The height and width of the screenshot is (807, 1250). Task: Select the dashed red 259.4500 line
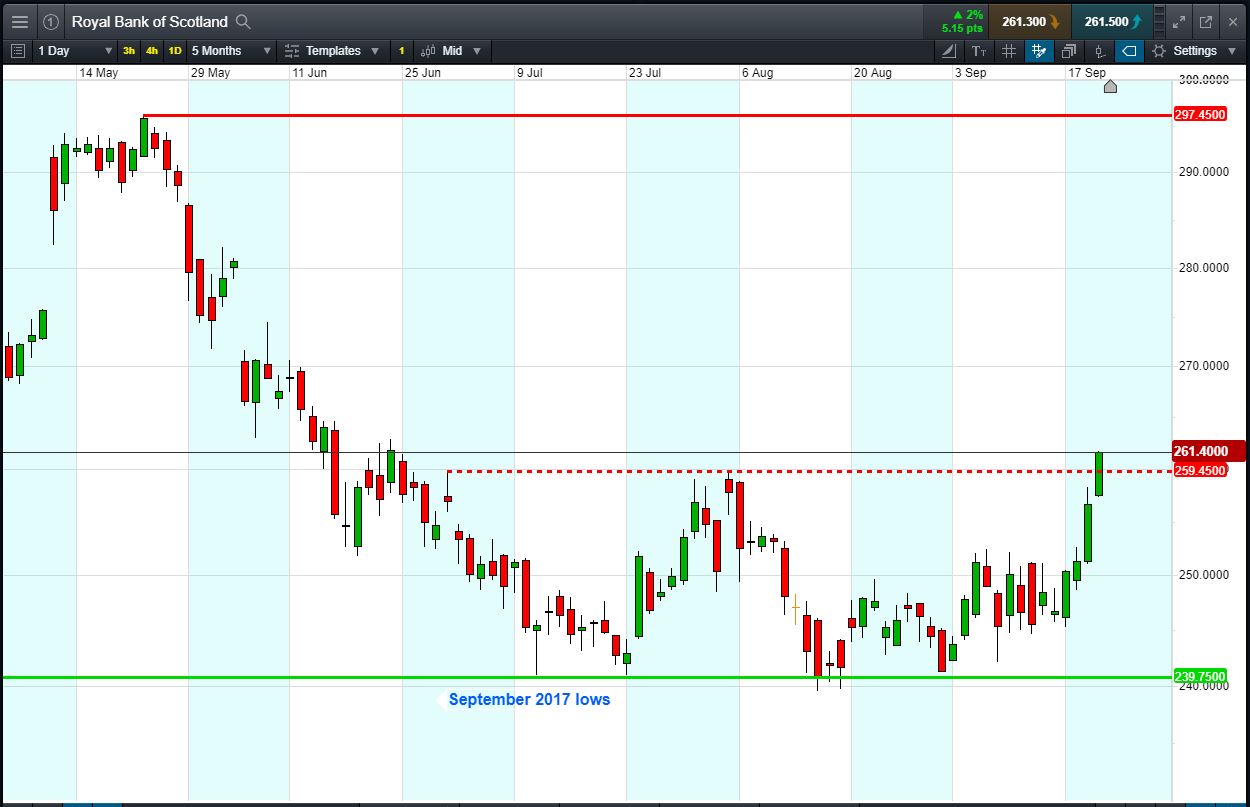(x=808, y=471)
